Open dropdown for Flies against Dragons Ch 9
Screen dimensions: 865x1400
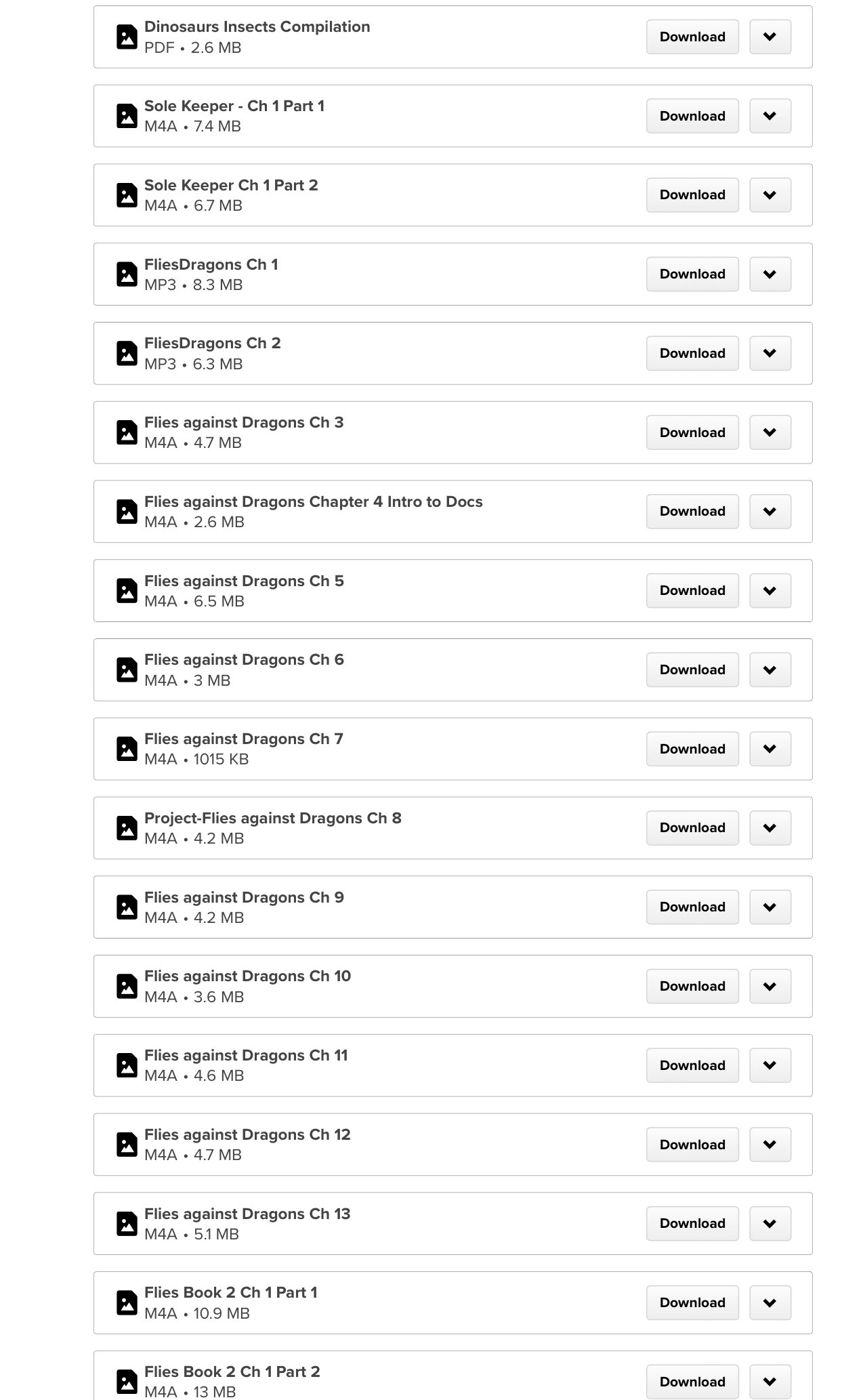pyautogui.click(x=769, y=907)
